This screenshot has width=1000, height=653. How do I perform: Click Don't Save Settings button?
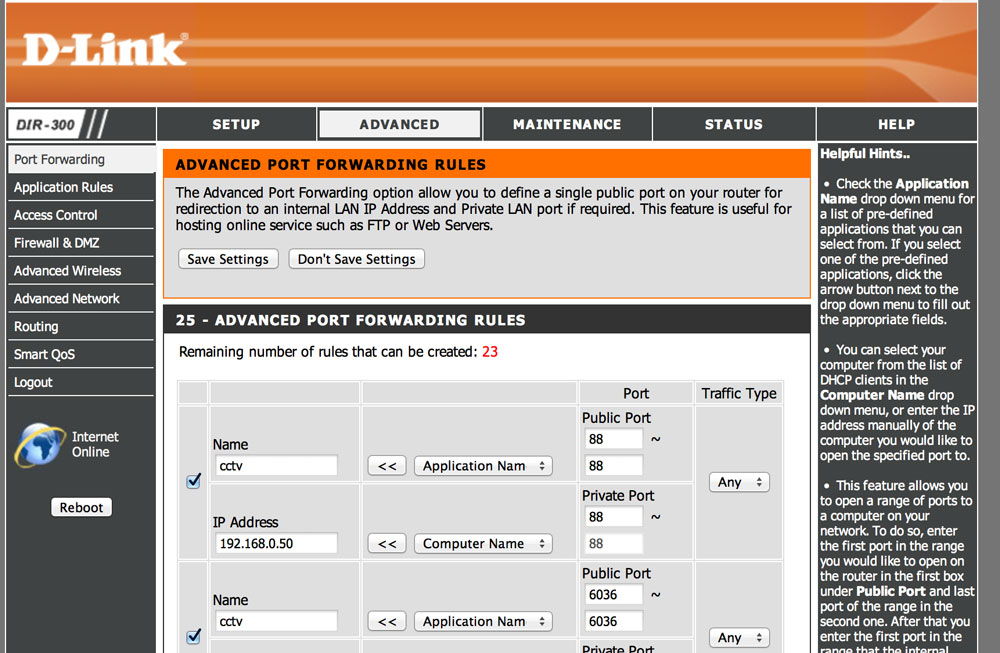click(x=357, y=259)
